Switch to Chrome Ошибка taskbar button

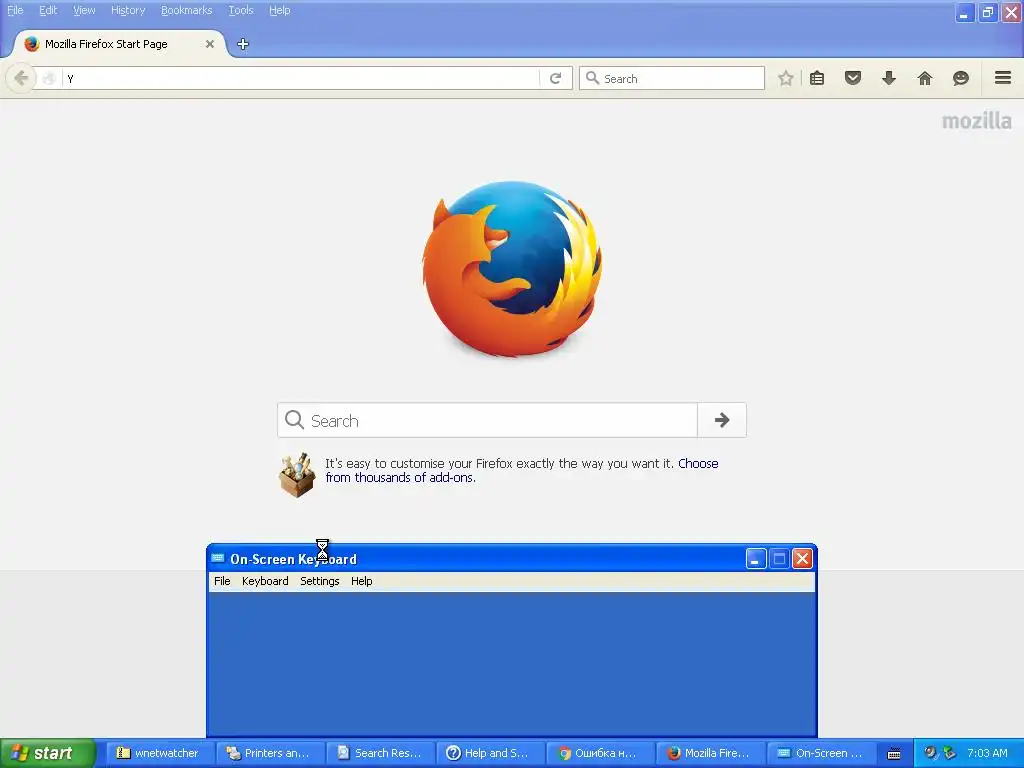tap(601, 753)
